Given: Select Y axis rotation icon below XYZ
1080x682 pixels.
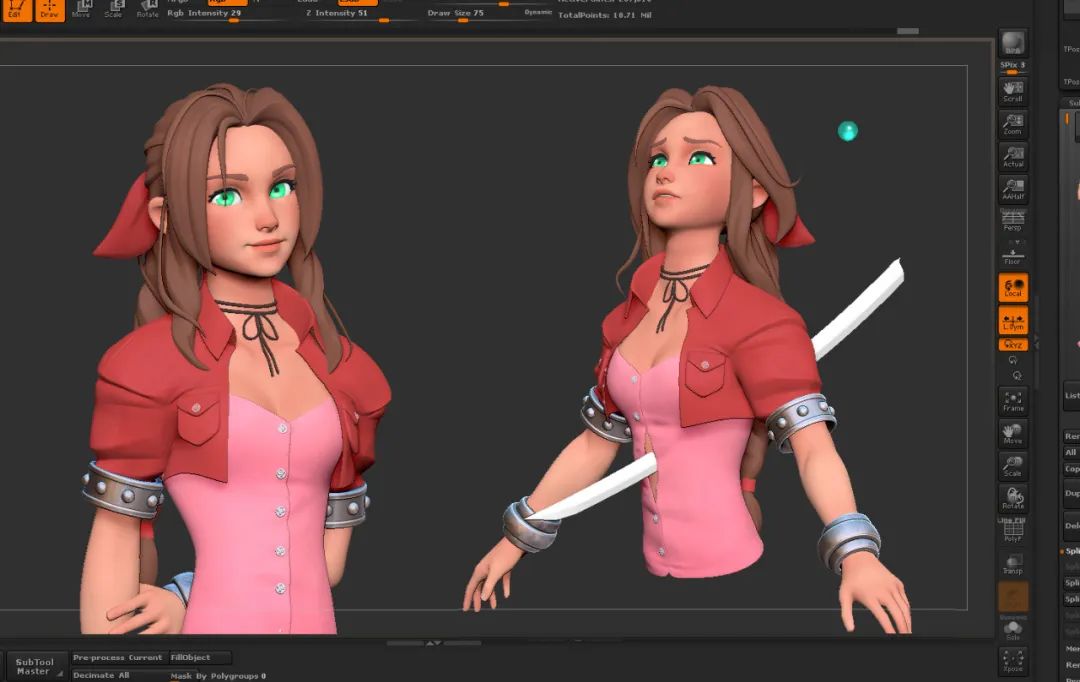Looking at the screenshot, I should pos(1013,360).
